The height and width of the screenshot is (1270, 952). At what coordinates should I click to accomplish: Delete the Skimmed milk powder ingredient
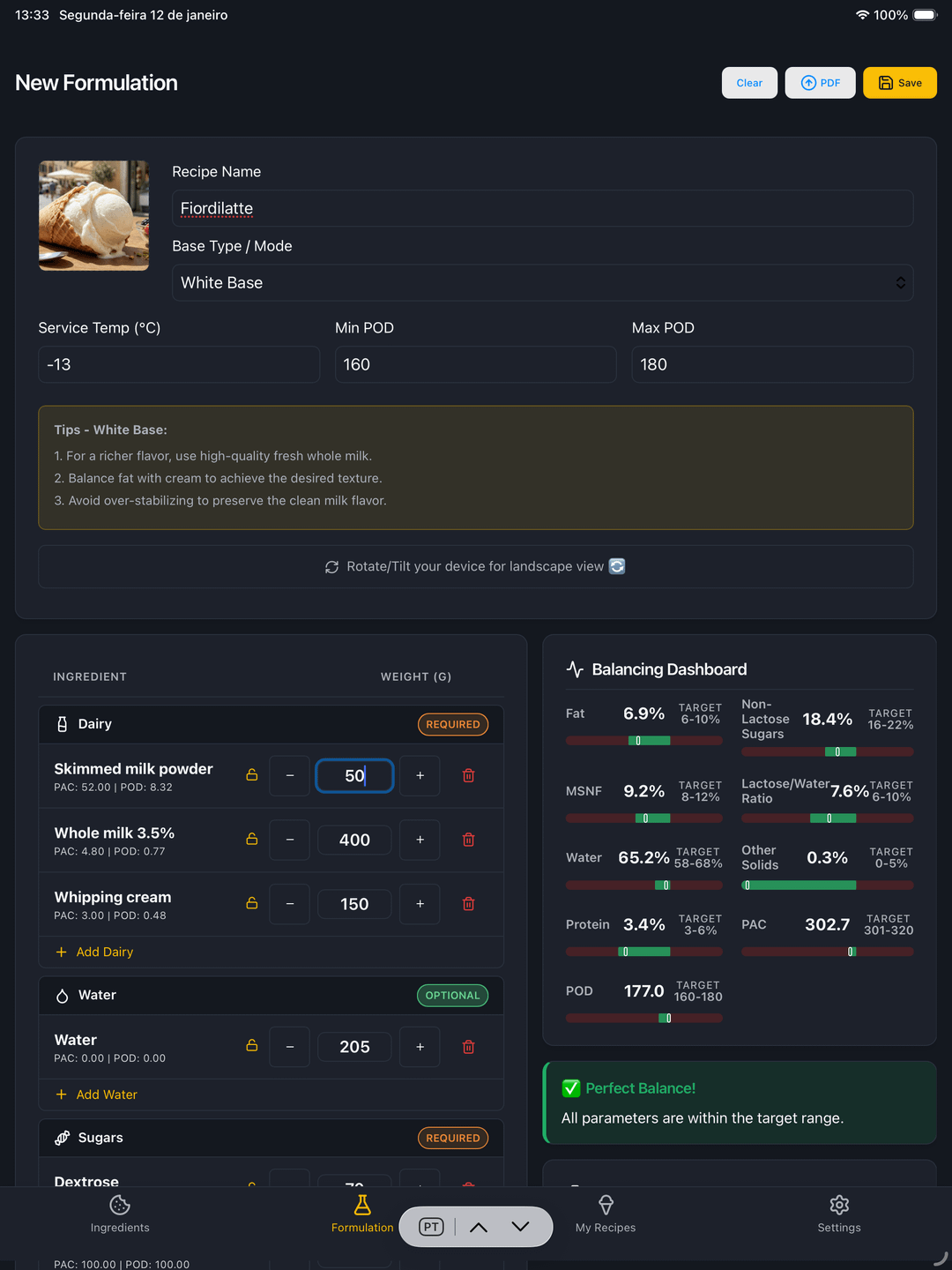click(468, 775)
